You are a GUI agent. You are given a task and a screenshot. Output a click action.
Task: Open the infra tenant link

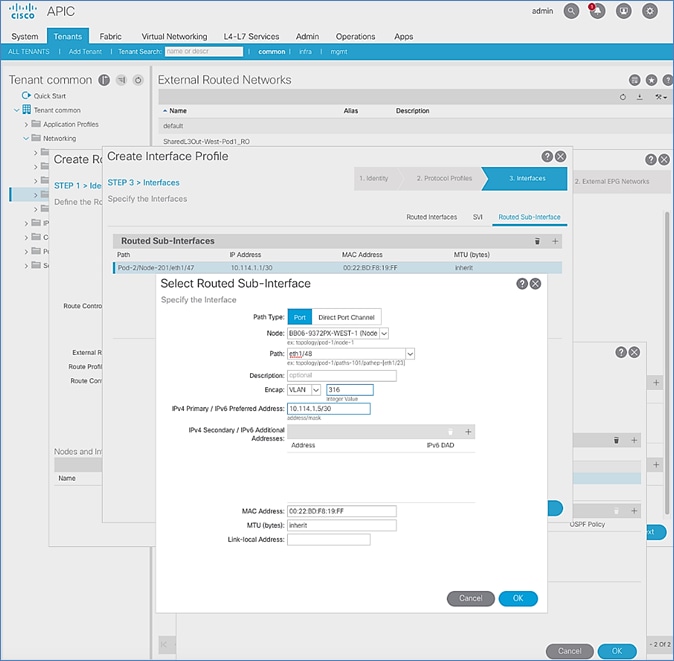pos(305,52)
